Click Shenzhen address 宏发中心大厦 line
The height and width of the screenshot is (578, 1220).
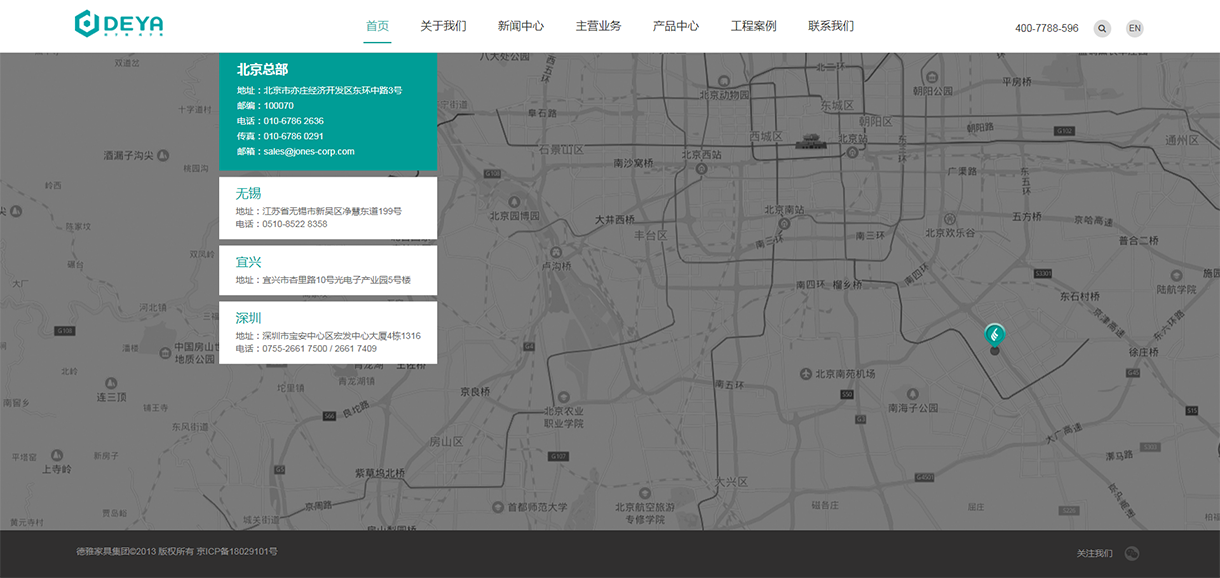coord(328,336)
